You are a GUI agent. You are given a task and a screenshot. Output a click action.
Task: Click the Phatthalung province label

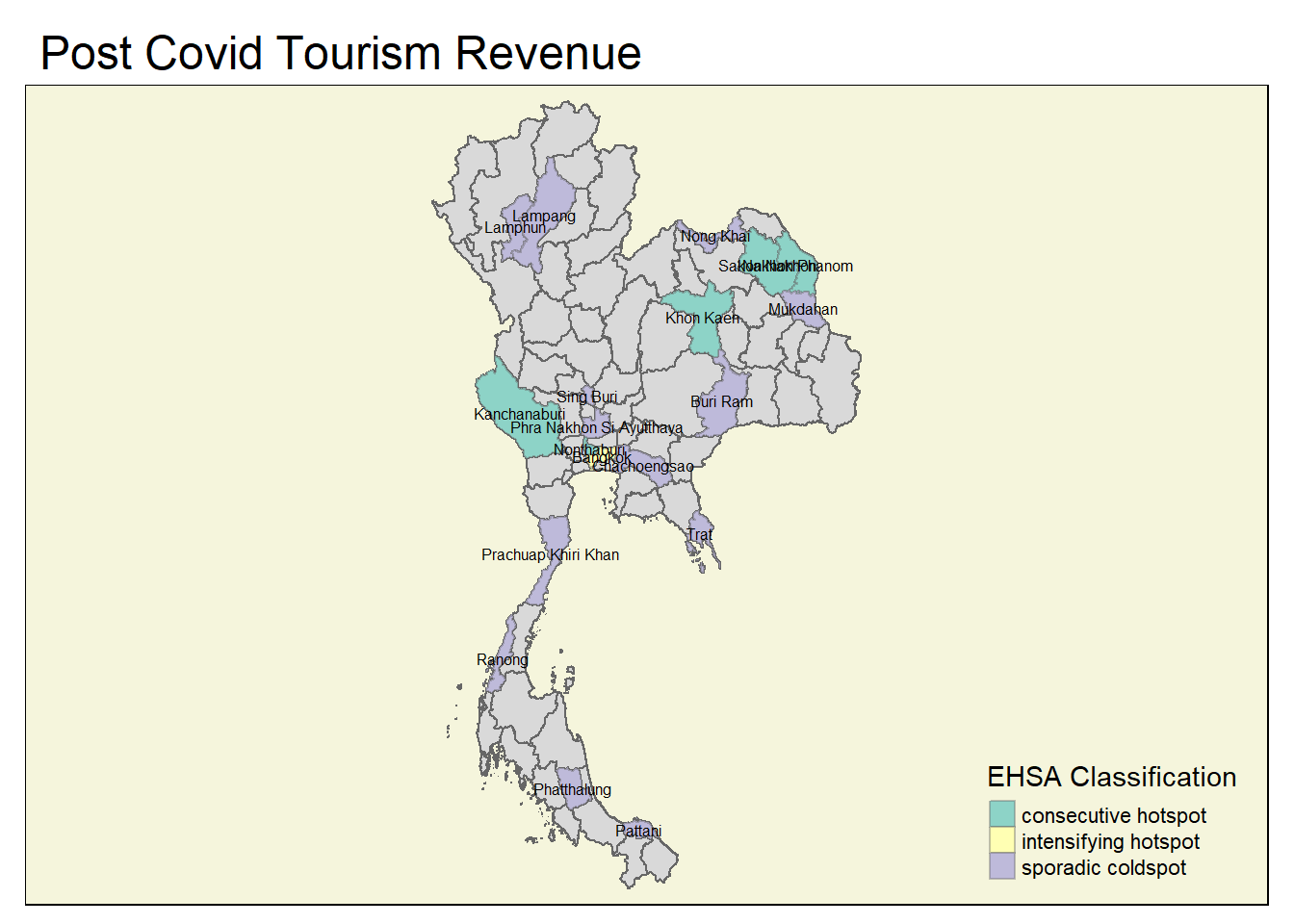click(x=572, y=789)
